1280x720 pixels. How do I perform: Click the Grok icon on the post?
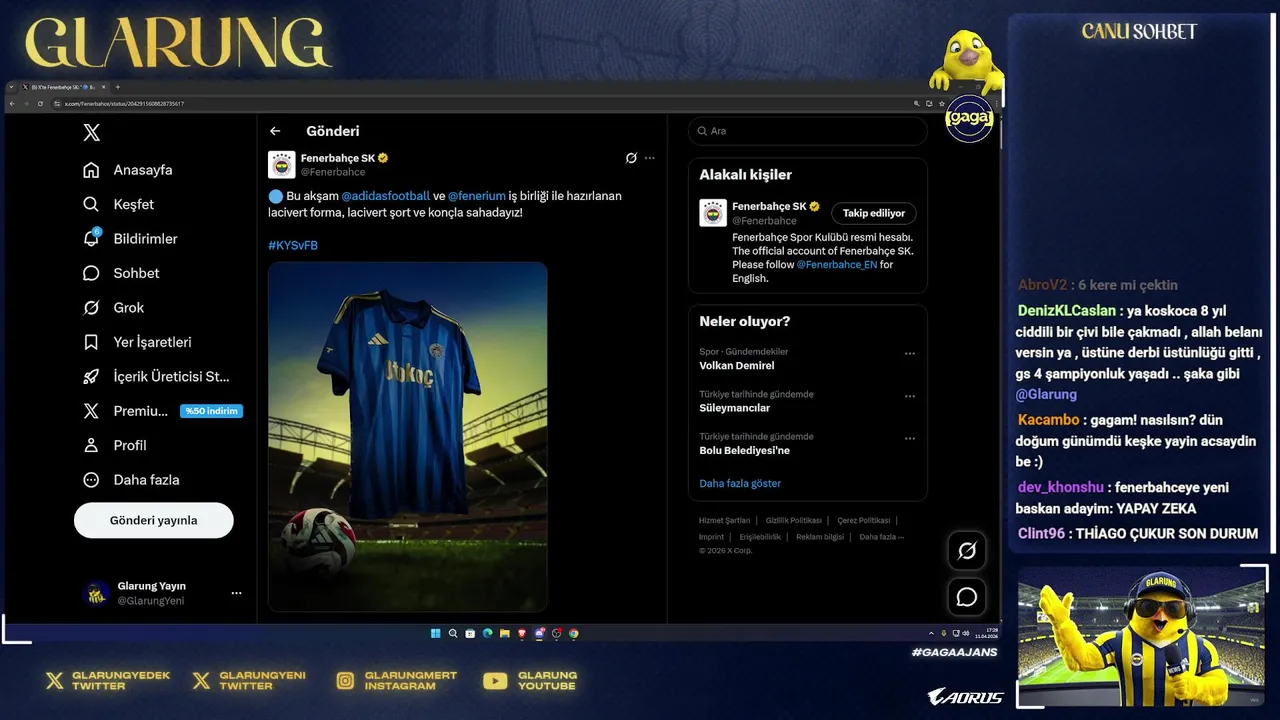click(x=631, y=158)
